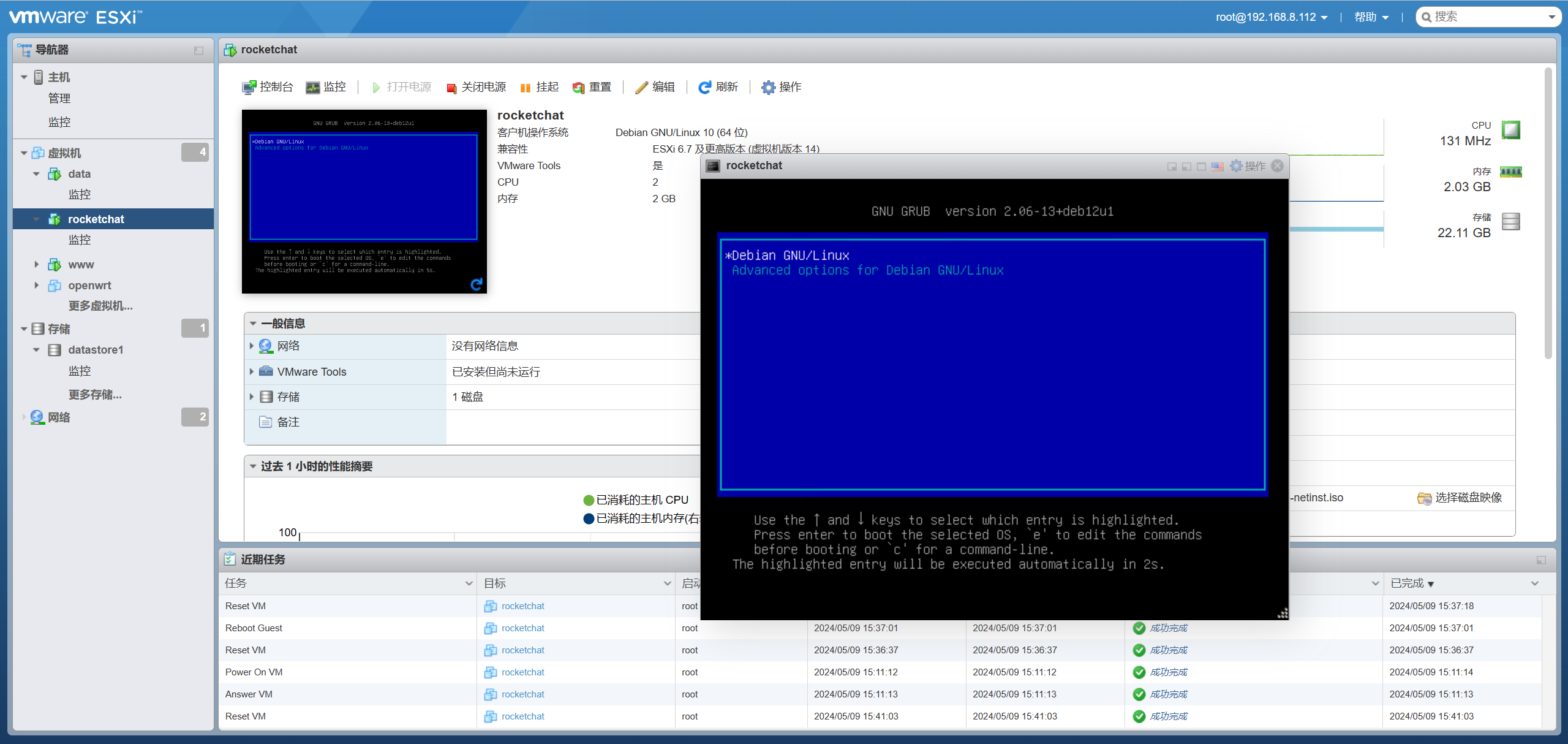Open the Help (帮助) menu
The height and width of the screenshot is (744, 1568).
(x=1371, y=17)
